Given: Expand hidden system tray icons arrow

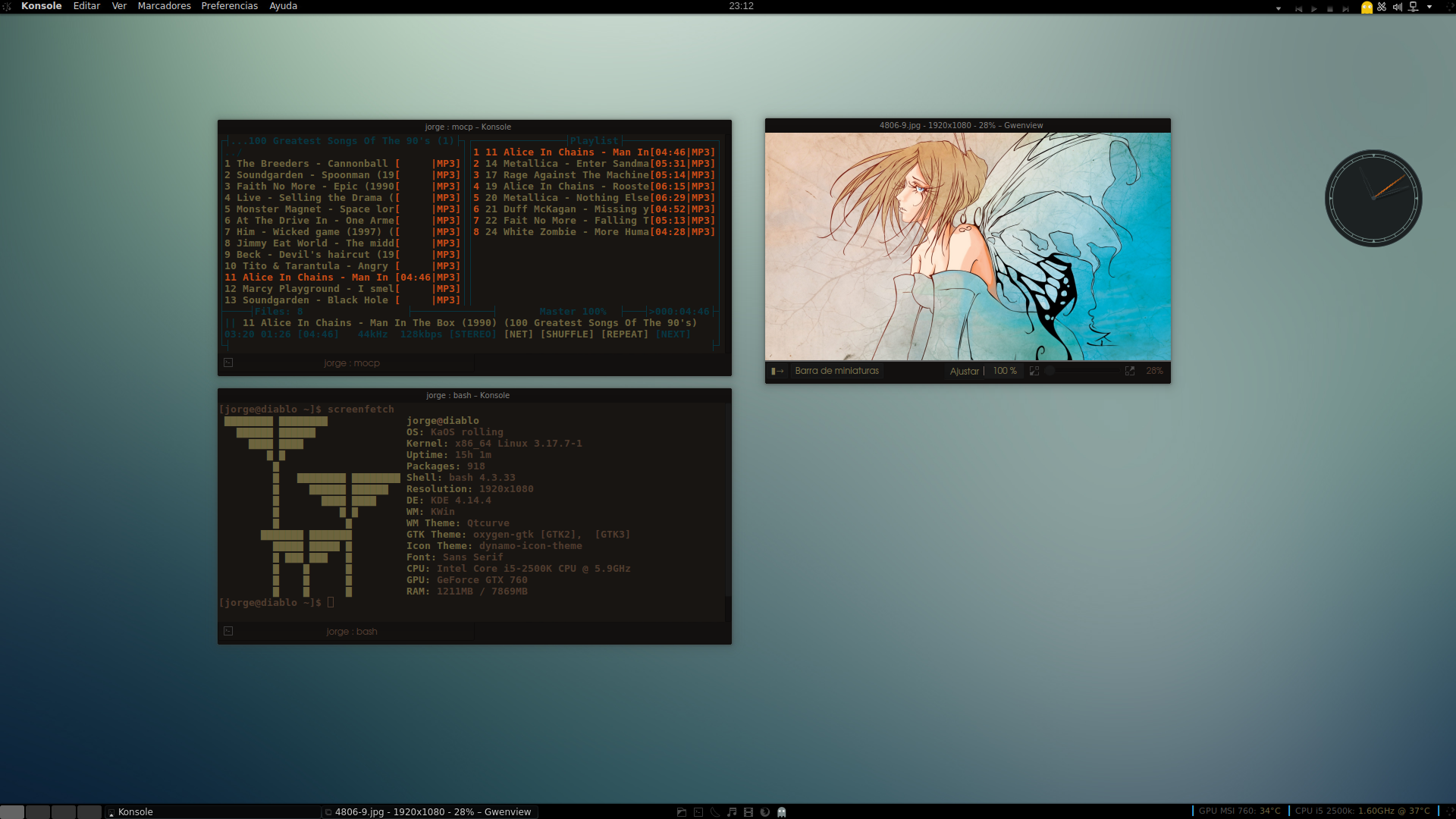Looking at the screenshot, I should click(1429, 7).
